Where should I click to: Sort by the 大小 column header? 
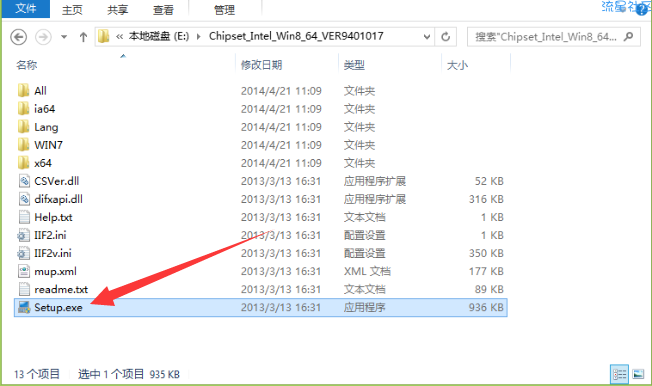[x=457, y=65]
